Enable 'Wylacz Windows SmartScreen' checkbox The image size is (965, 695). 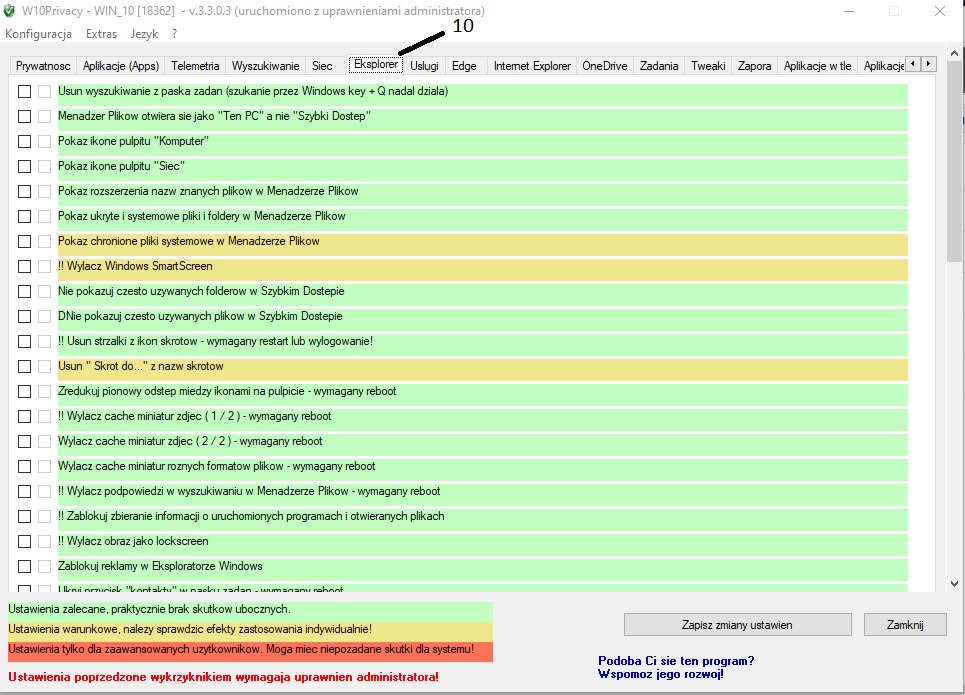click(24, 267)
